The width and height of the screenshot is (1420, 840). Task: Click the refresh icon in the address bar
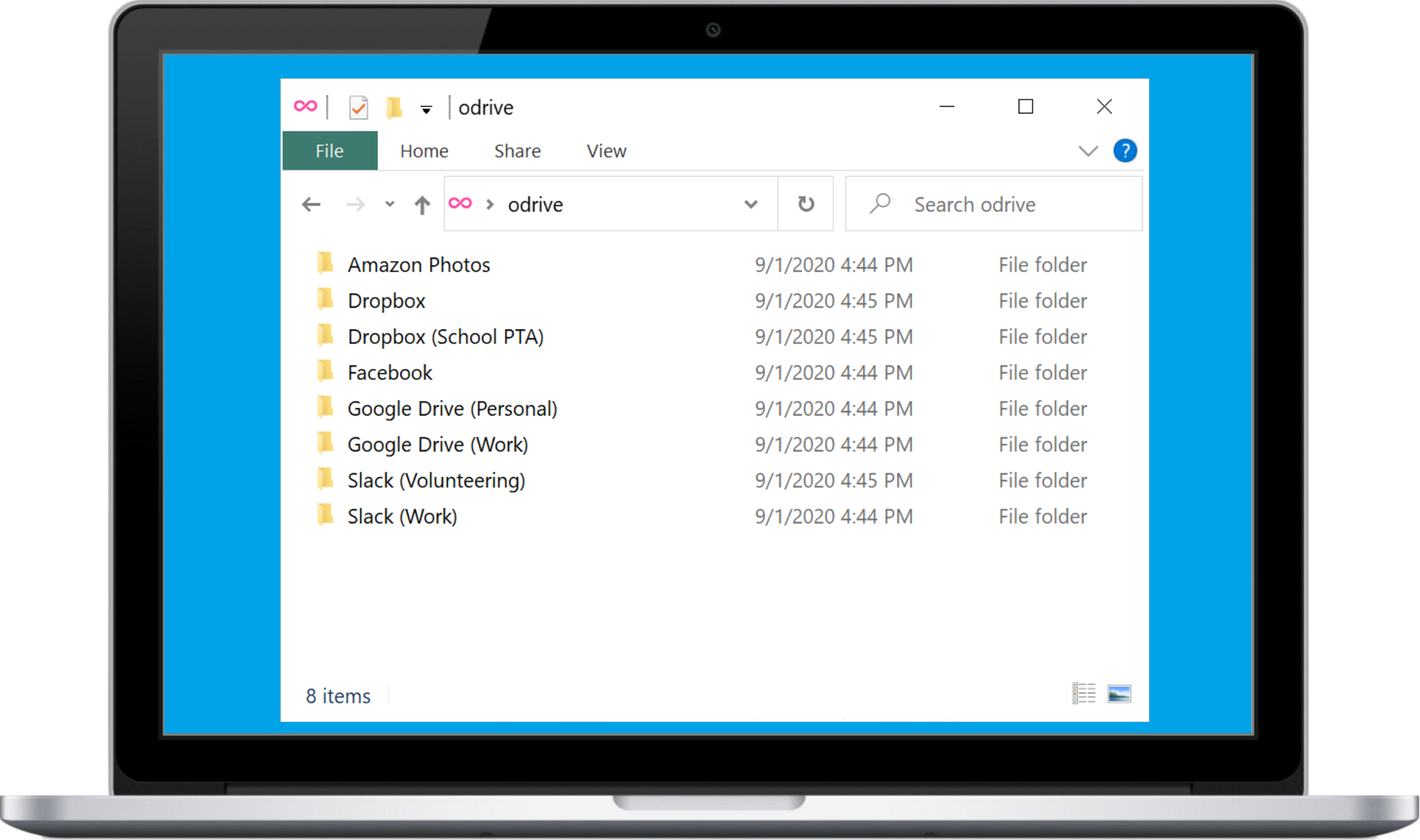[805, 203]
